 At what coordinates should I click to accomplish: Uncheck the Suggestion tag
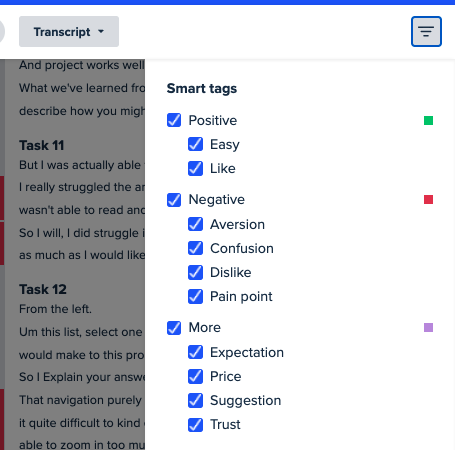[x=195, y=400]
